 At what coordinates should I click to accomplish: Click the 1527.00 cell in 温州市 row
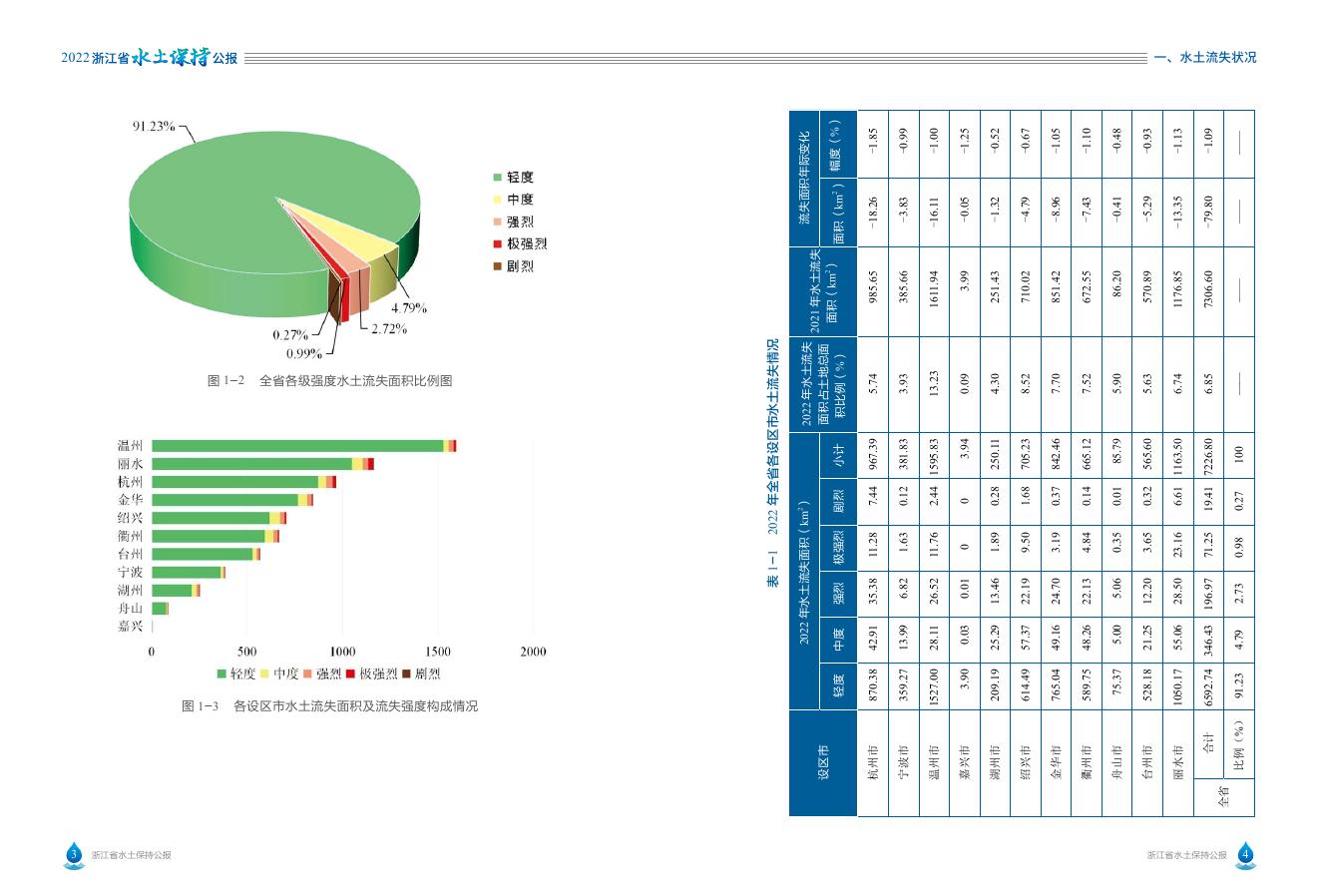click(x=934, y=686)
